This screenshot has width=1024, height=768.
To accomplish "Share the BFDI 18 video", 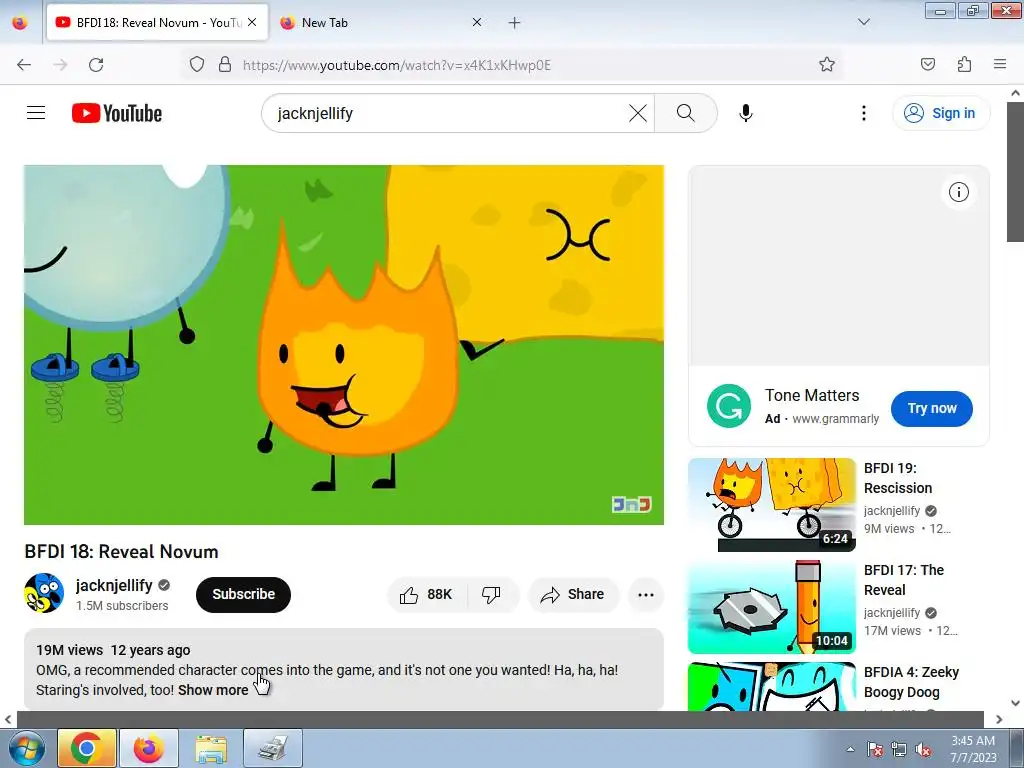I will click(x=573, y=594).
